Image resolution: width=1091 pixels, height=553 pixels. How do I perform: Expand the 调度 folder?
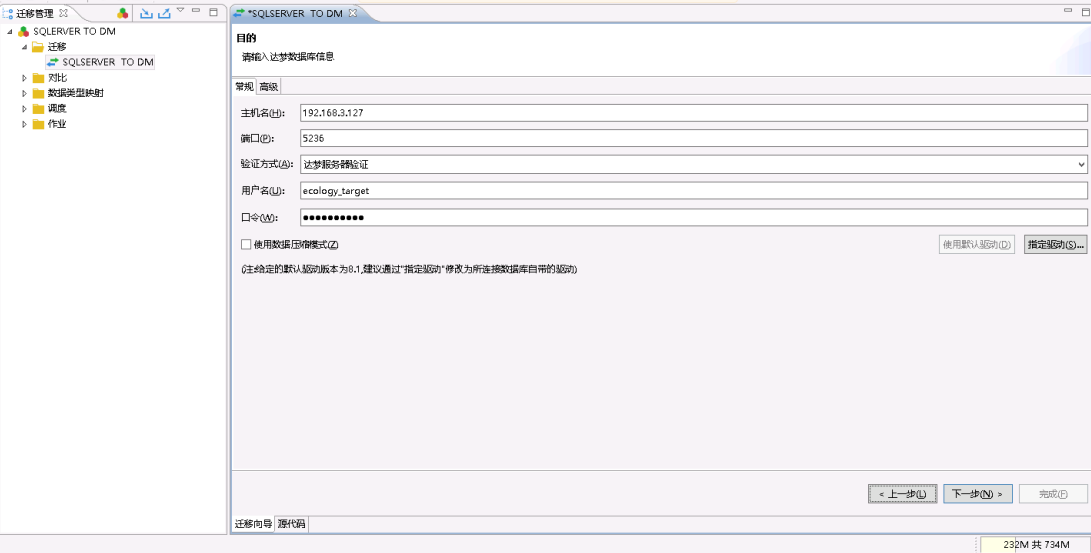pyautogui.click(x=24, y=109)
